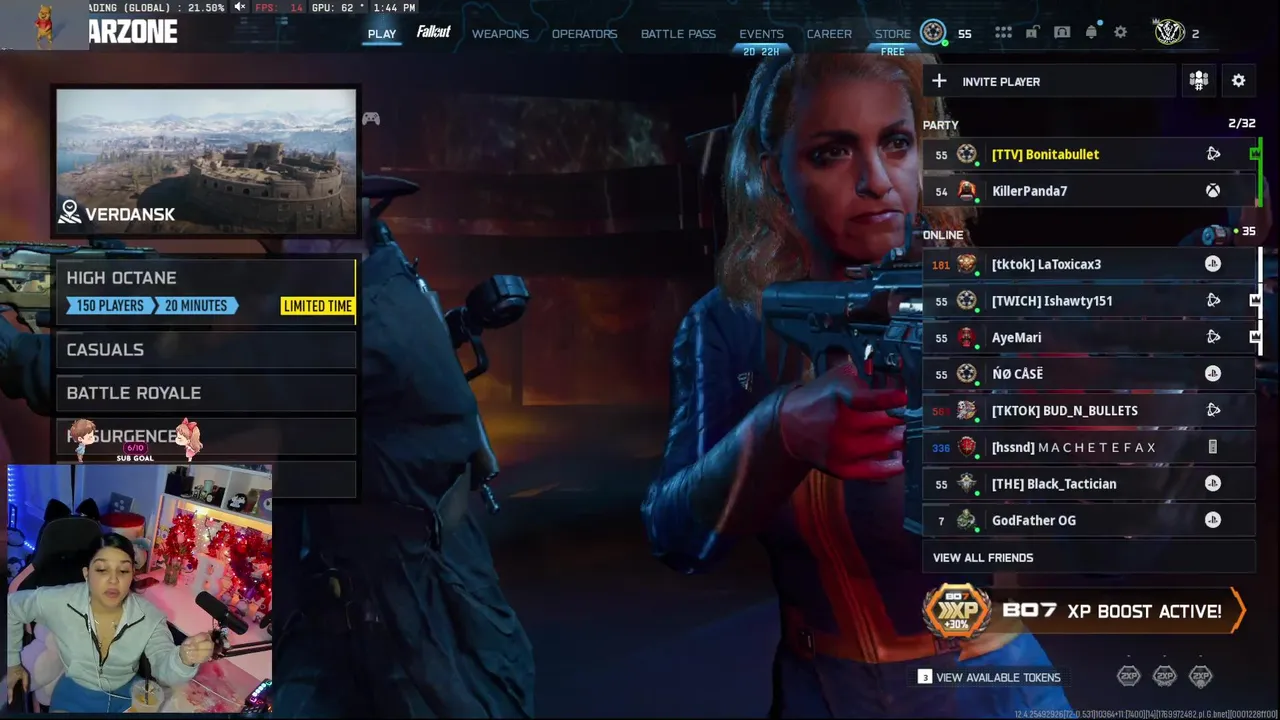This screenshot has width=1280, height=720.
Task: Click the clan emblem in top bar
Action: [x=1169, y=33]
